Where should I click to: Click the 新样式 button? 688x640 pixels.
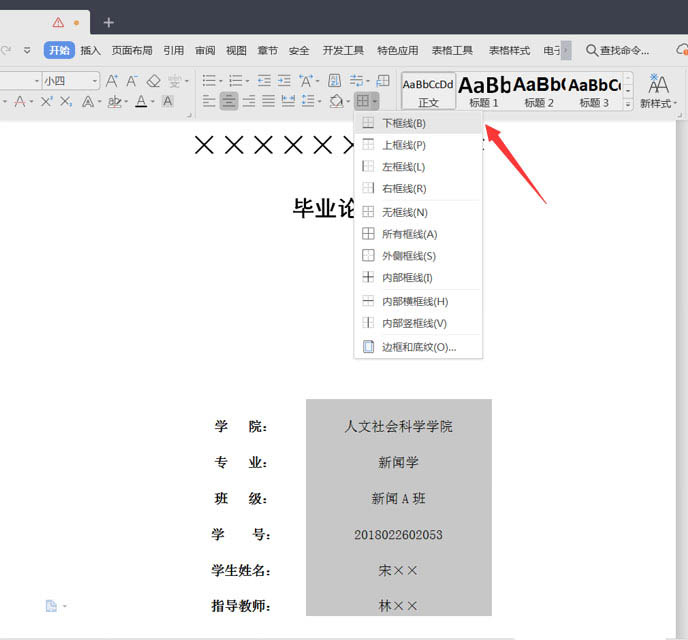point(658,91)
